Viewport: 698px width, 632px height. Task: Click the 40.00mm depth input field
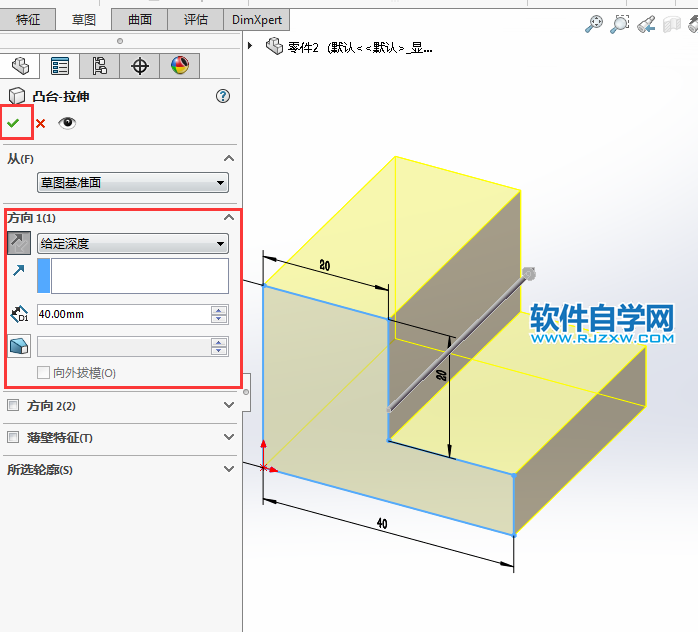pos(124,314)
